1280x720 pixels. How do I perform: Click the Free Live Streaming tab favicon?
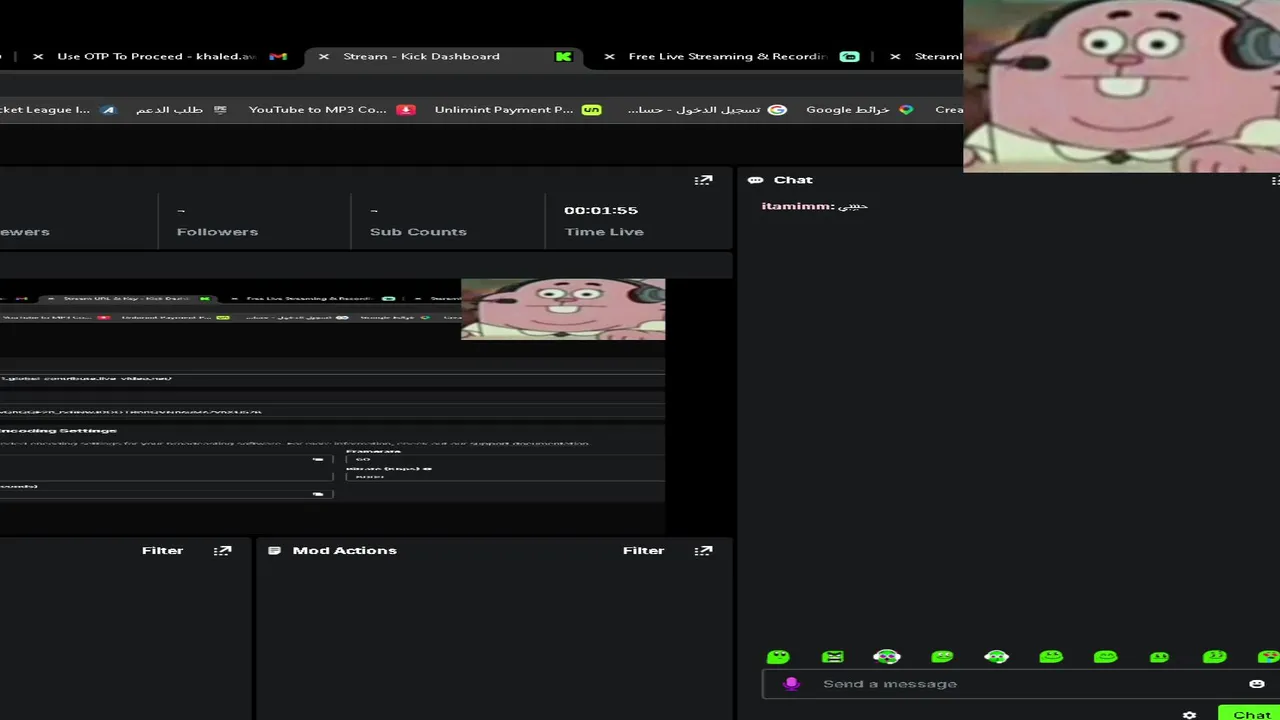pyautogui.click(x=849, y=57)
